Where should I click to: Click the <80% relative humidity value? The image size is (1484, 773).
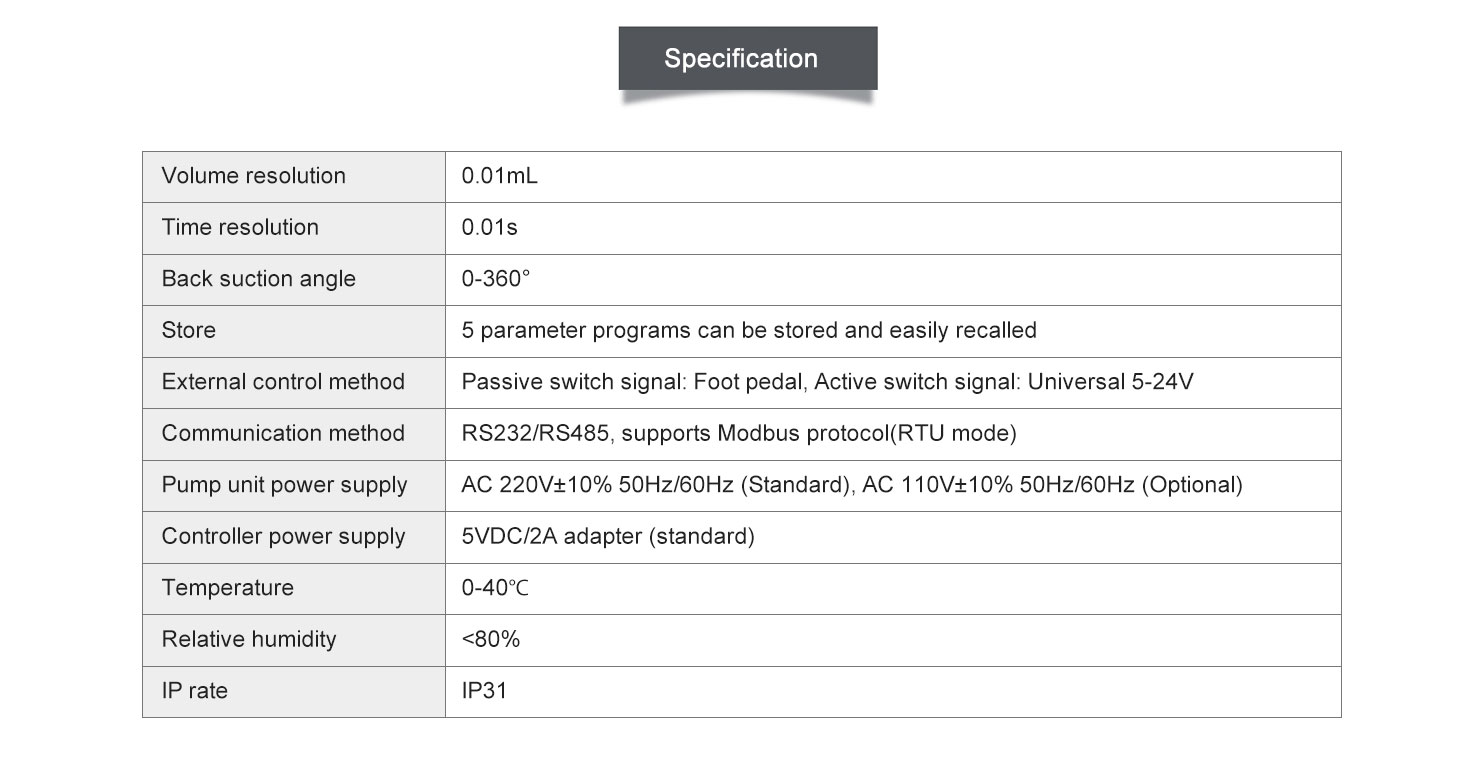(x=491, y=639)
